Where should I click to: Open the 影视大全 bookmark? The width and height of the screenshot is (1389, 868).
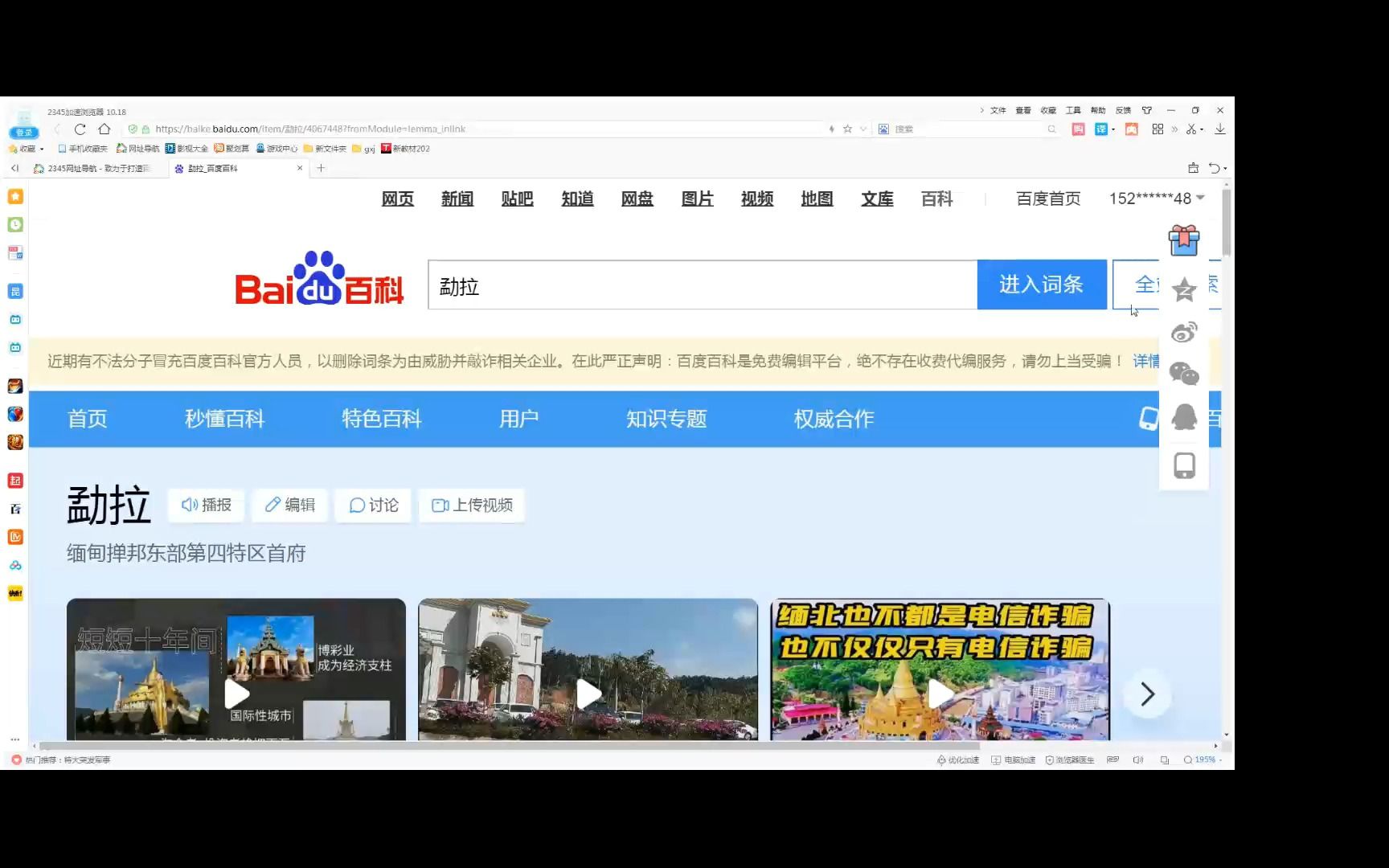(186, 149)
